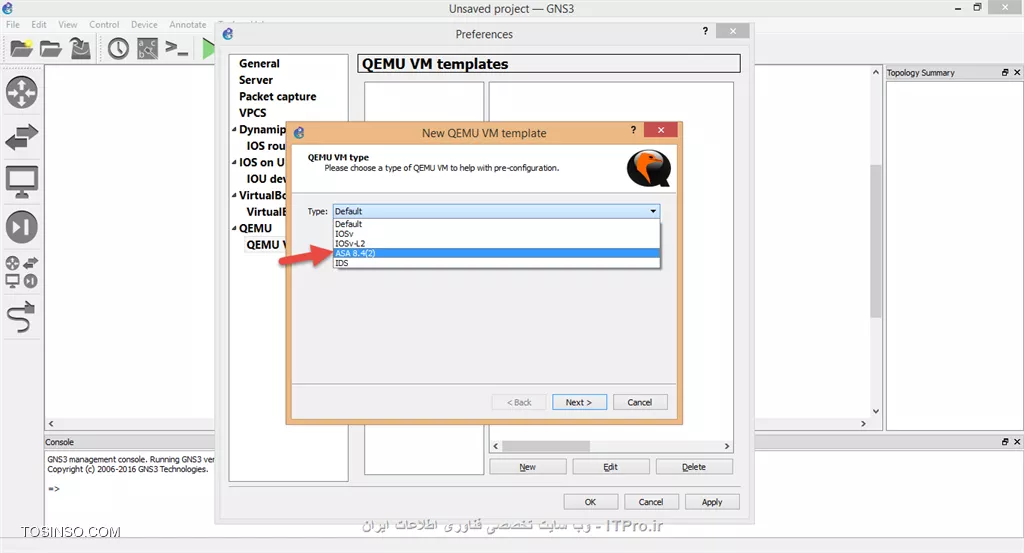
Task: Close the New QEMU VM template dialog
Action: 660,130
